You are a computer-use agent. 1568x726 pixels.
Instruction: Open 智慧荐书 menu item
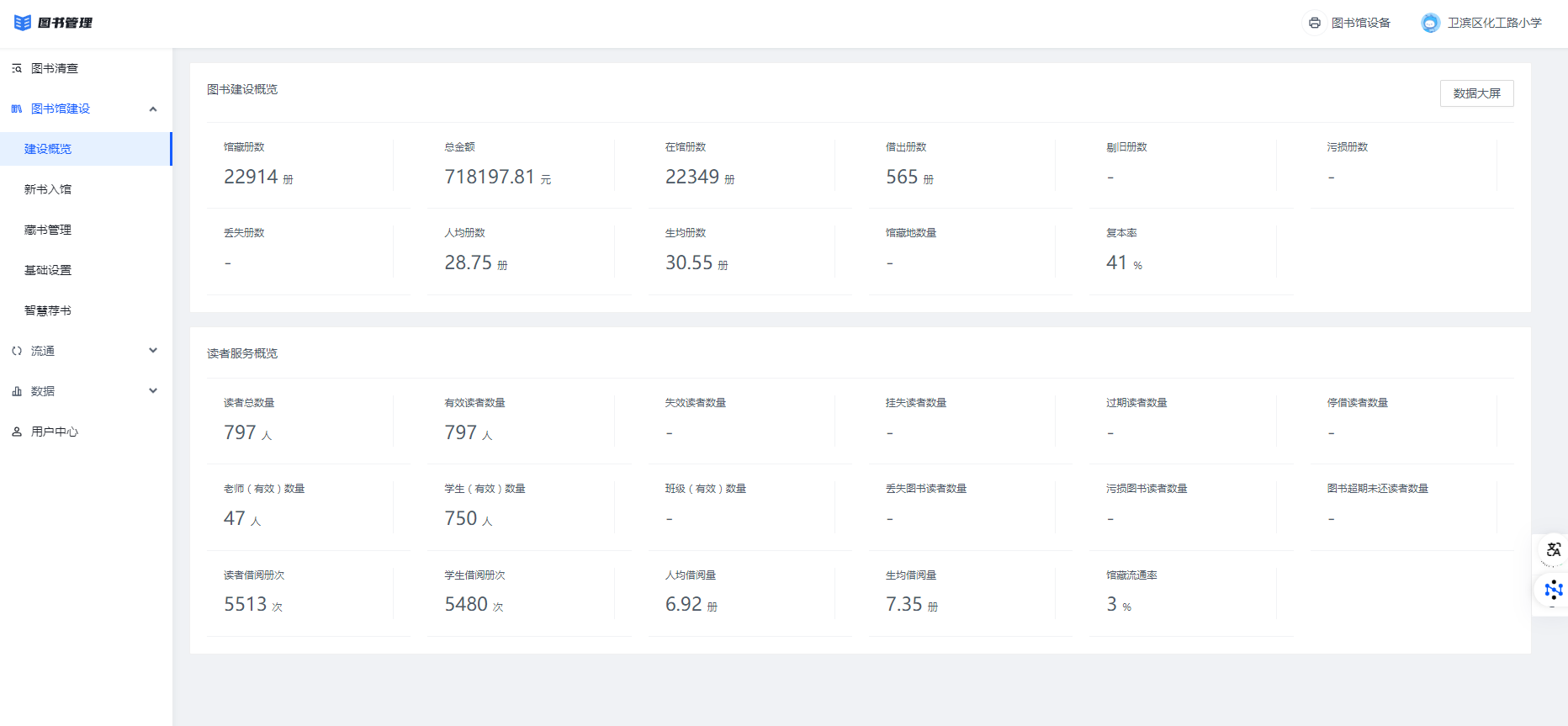(48, 310)
